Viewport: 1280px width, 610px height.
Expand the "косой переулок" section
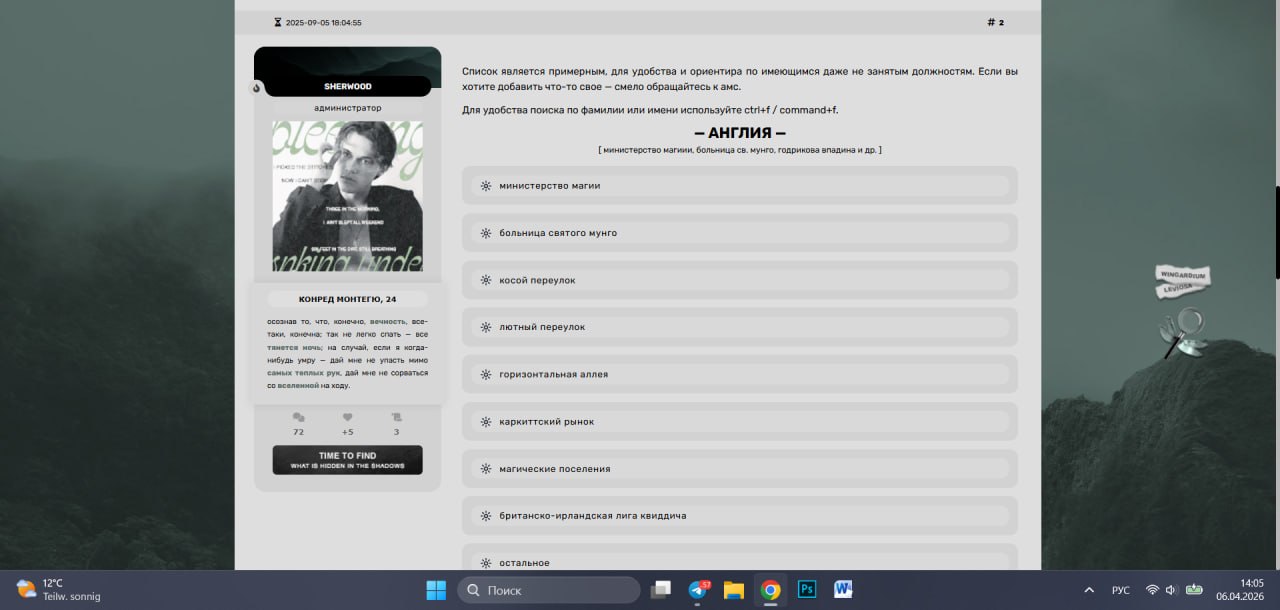739,280
